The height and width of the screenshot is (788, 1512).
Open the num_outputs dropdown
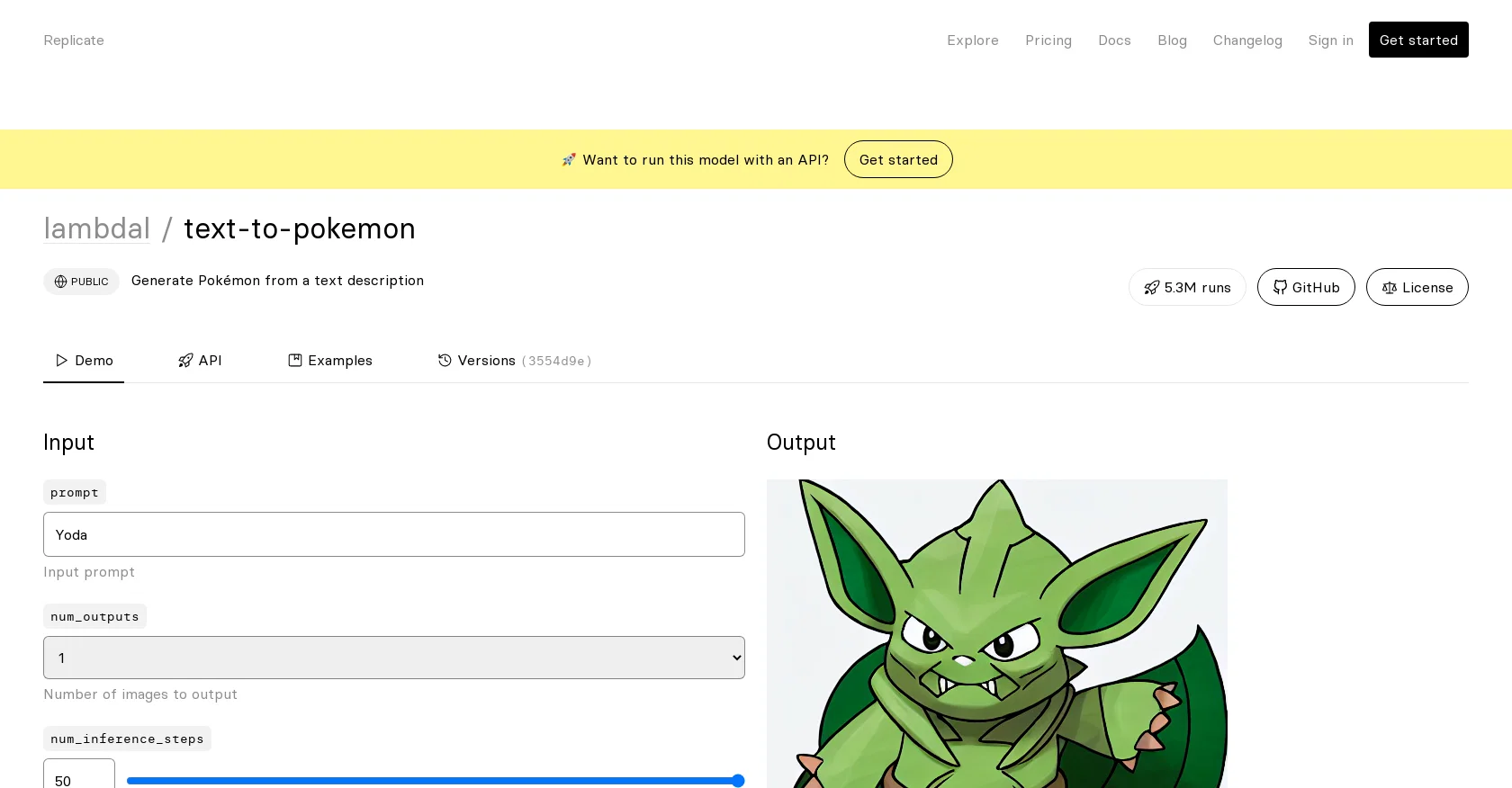394,658
